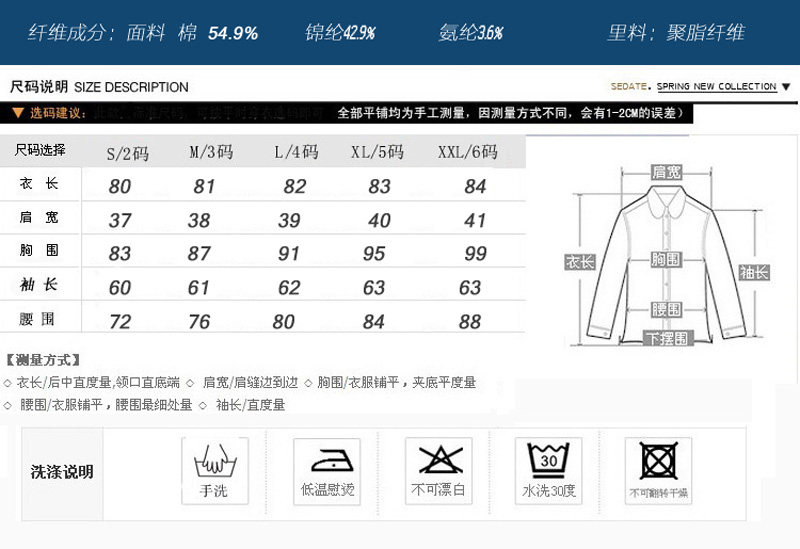Choose the M/3码 size column header
The width and height of the screenshot is (800, 549).
click(211, 153)
